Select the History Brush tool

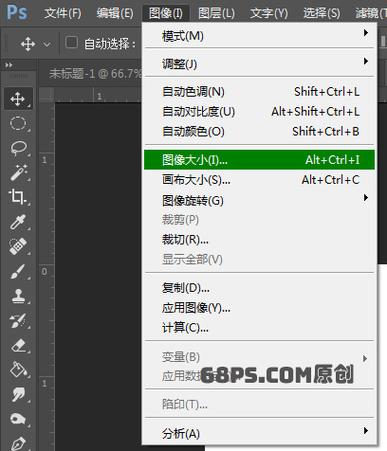18,320
